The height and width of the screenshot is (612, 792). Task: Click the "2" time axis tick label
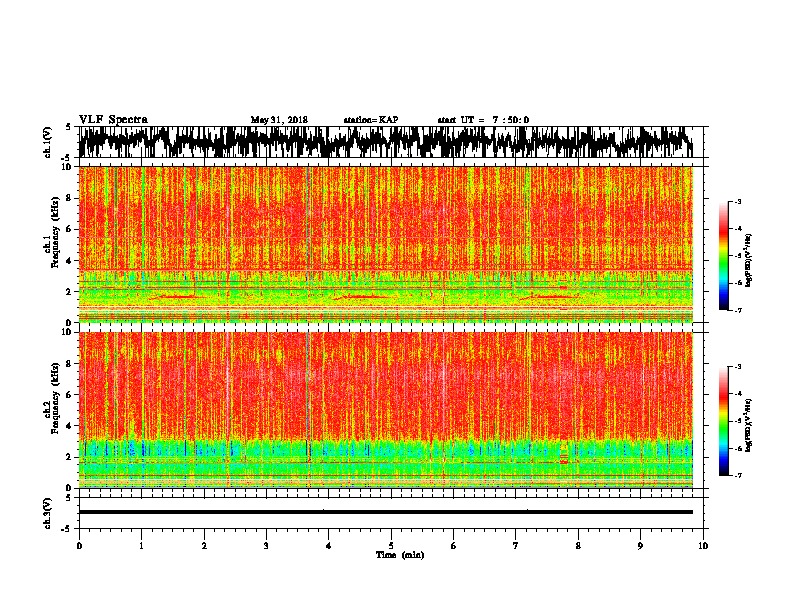click(204, 546)
